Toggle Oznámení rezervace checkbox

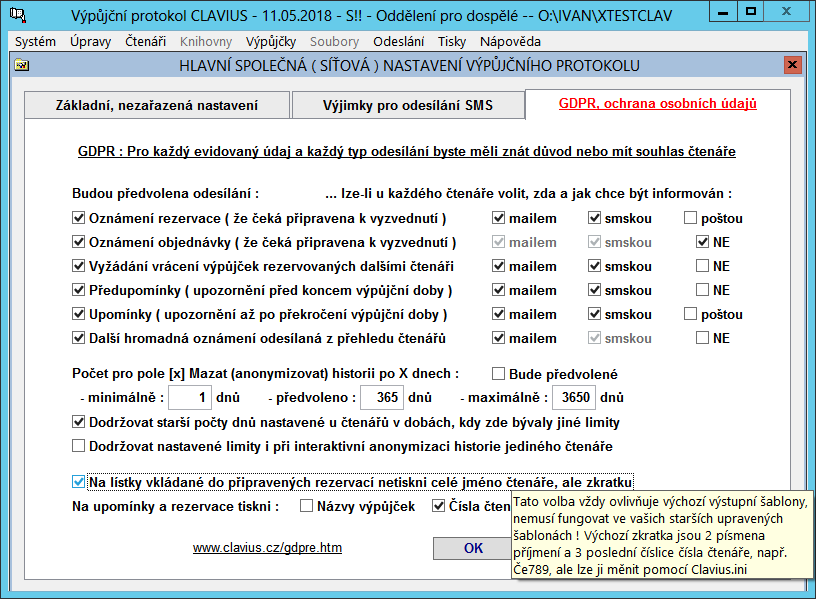pos(79,218)
